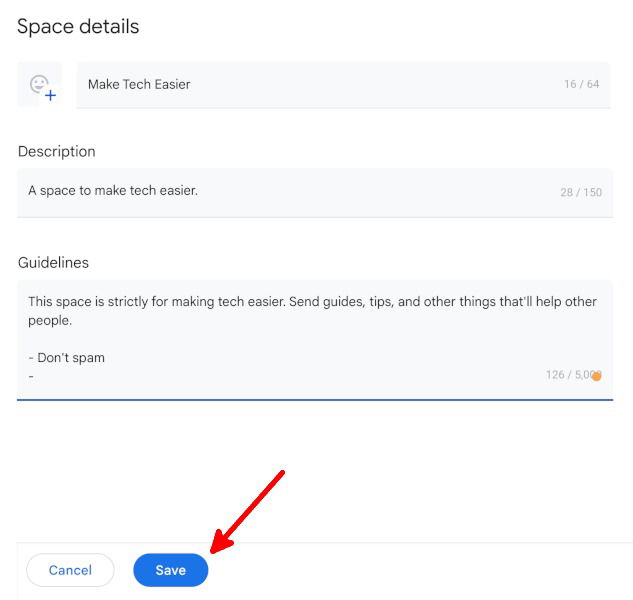
Task: Open the space emoji picker icon
Action: pos(39,85)
